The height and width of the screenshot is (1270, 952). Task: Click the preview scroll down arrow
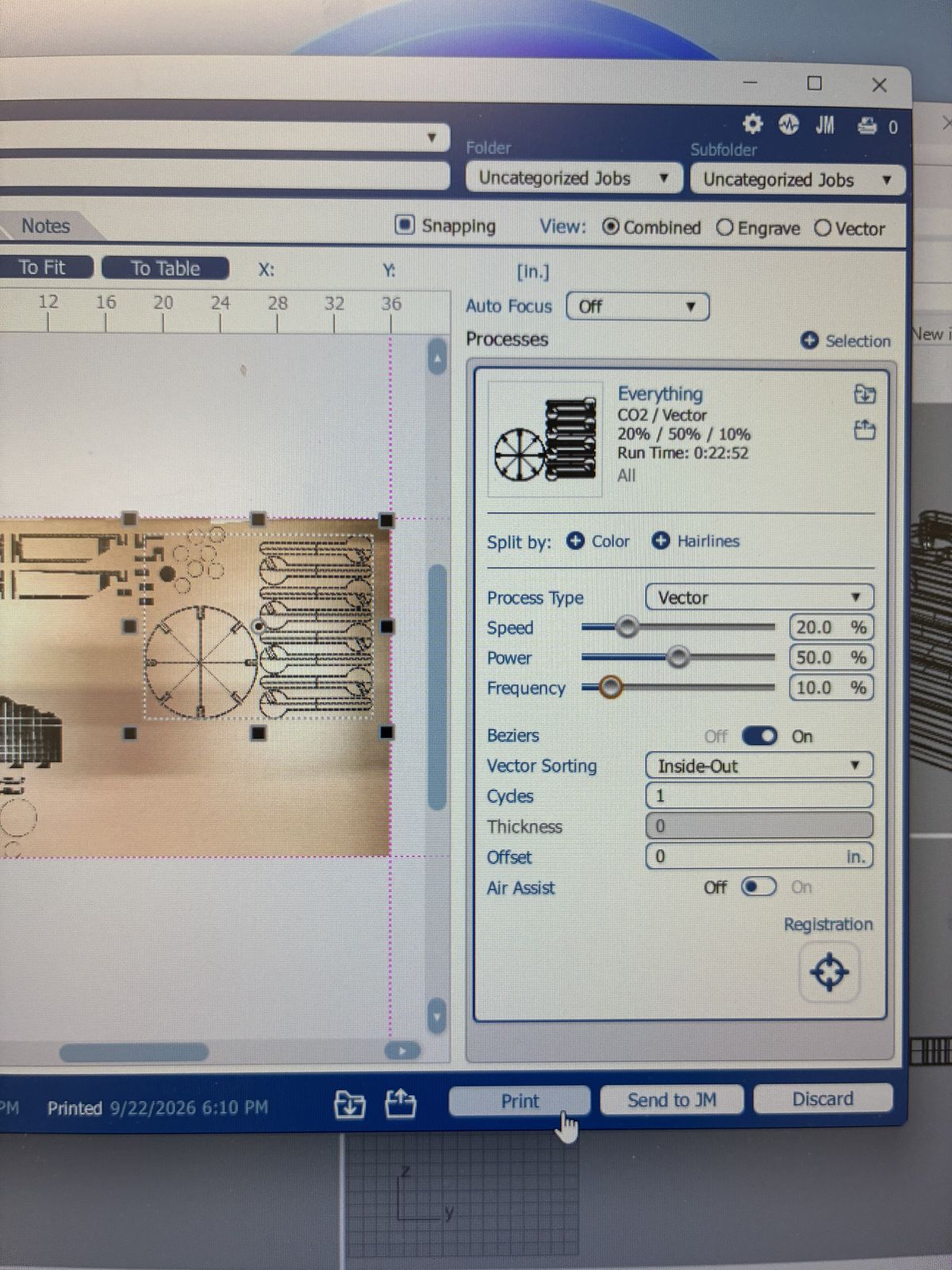coord(436,1016)
